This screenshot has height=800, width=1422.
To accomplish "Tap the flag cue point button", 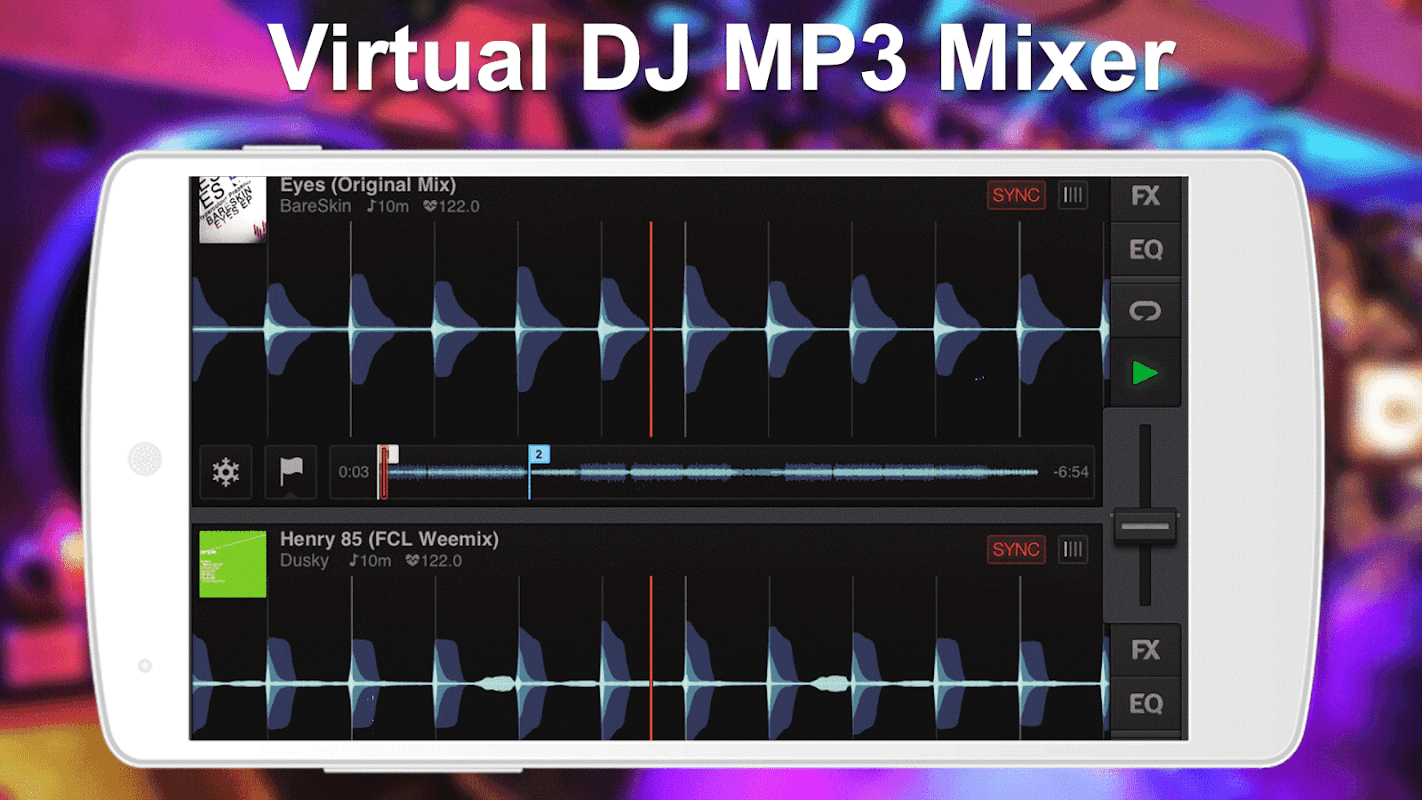I will pos(291,472).
